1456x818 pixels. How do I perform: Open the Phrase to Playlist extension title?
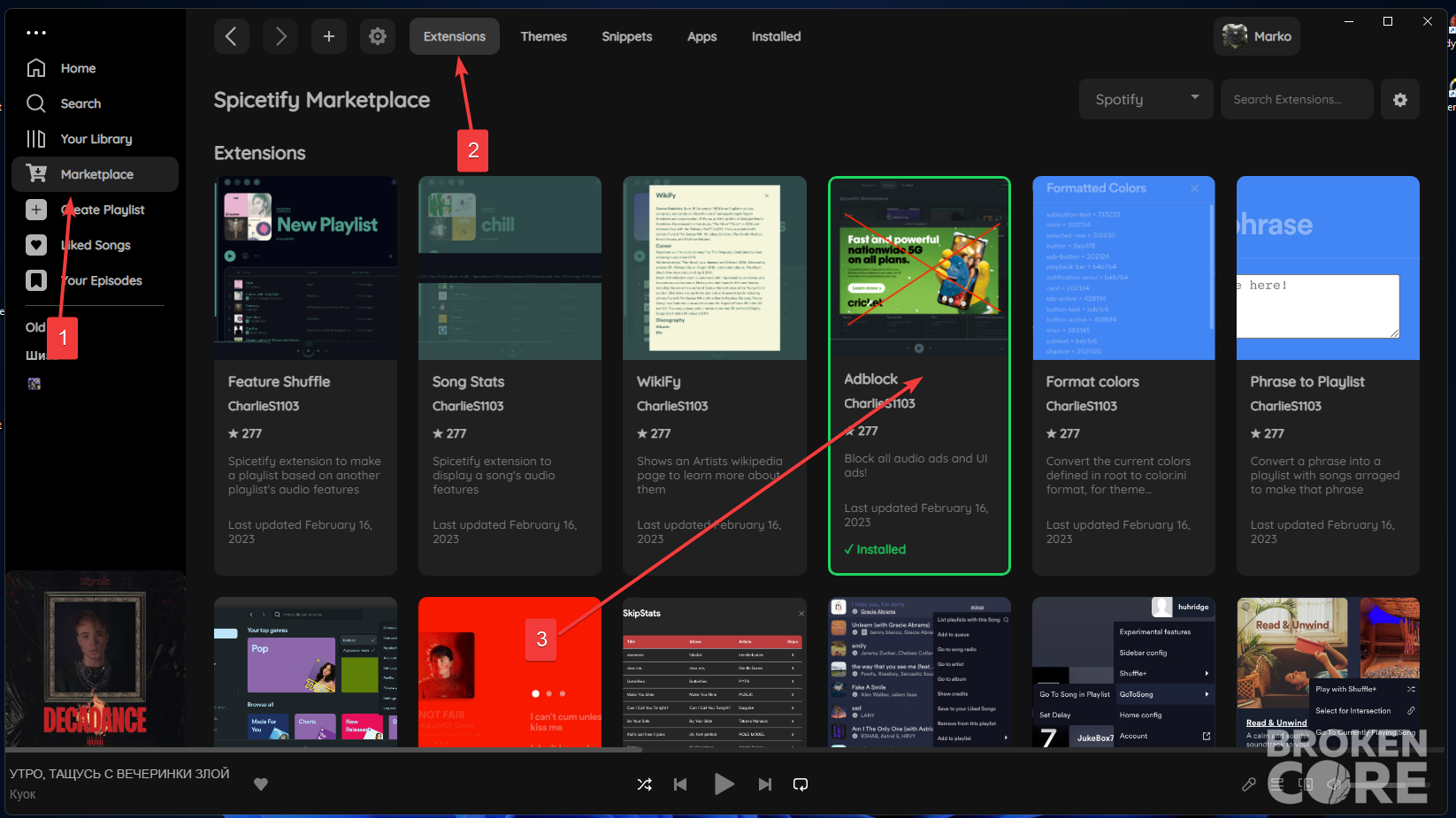click(1307, 382)
